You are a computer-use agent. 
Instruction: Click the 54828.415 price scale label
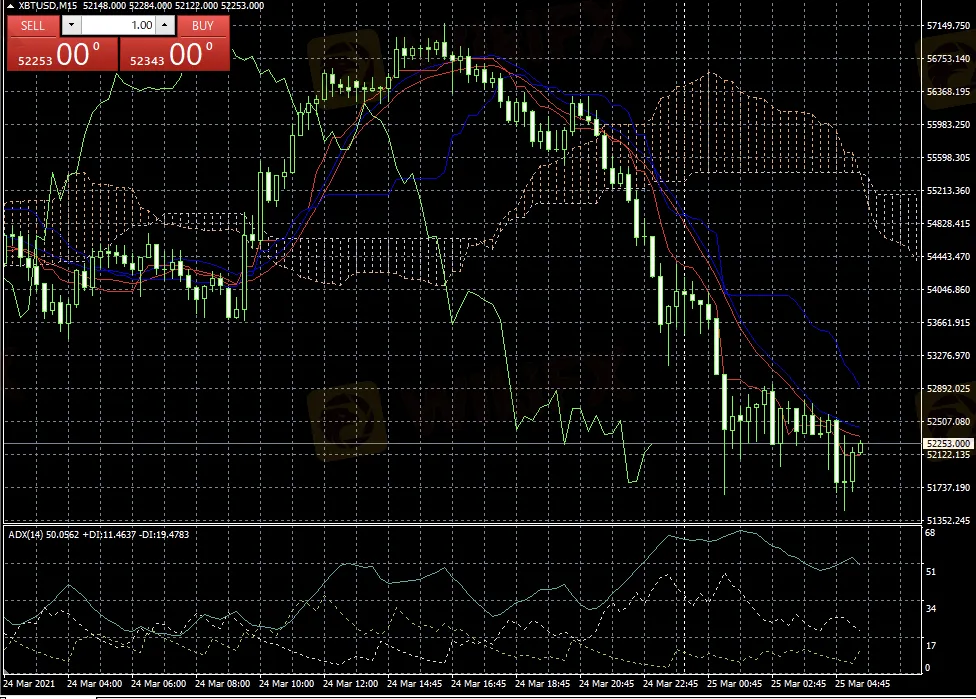pyautogui.click(x=948, y=223)
